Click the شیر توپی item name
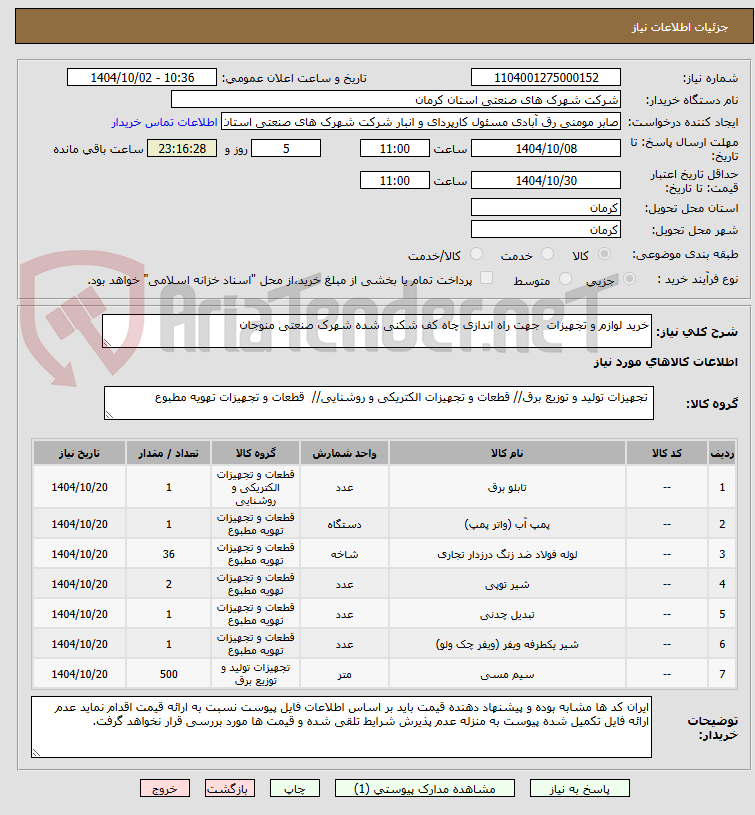 pos(507,585)
